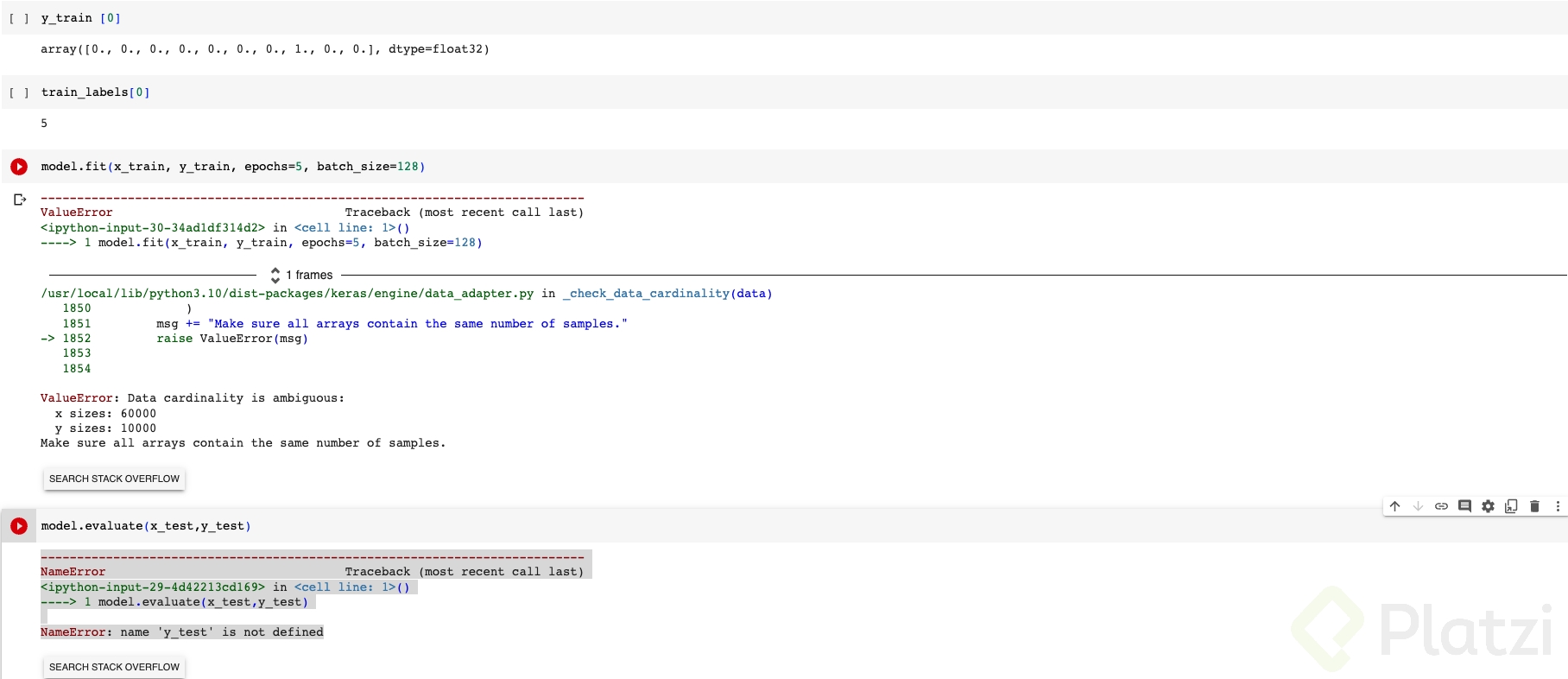
Task: Move the evaluate cell down
Action: click(1418, 506)
